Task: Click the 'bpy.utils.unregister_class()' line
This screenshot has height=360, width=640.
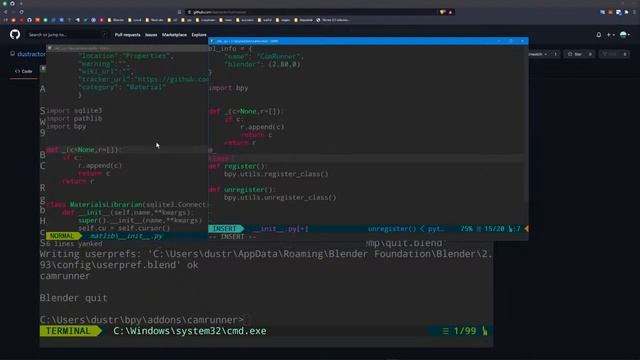Action: 280,198
